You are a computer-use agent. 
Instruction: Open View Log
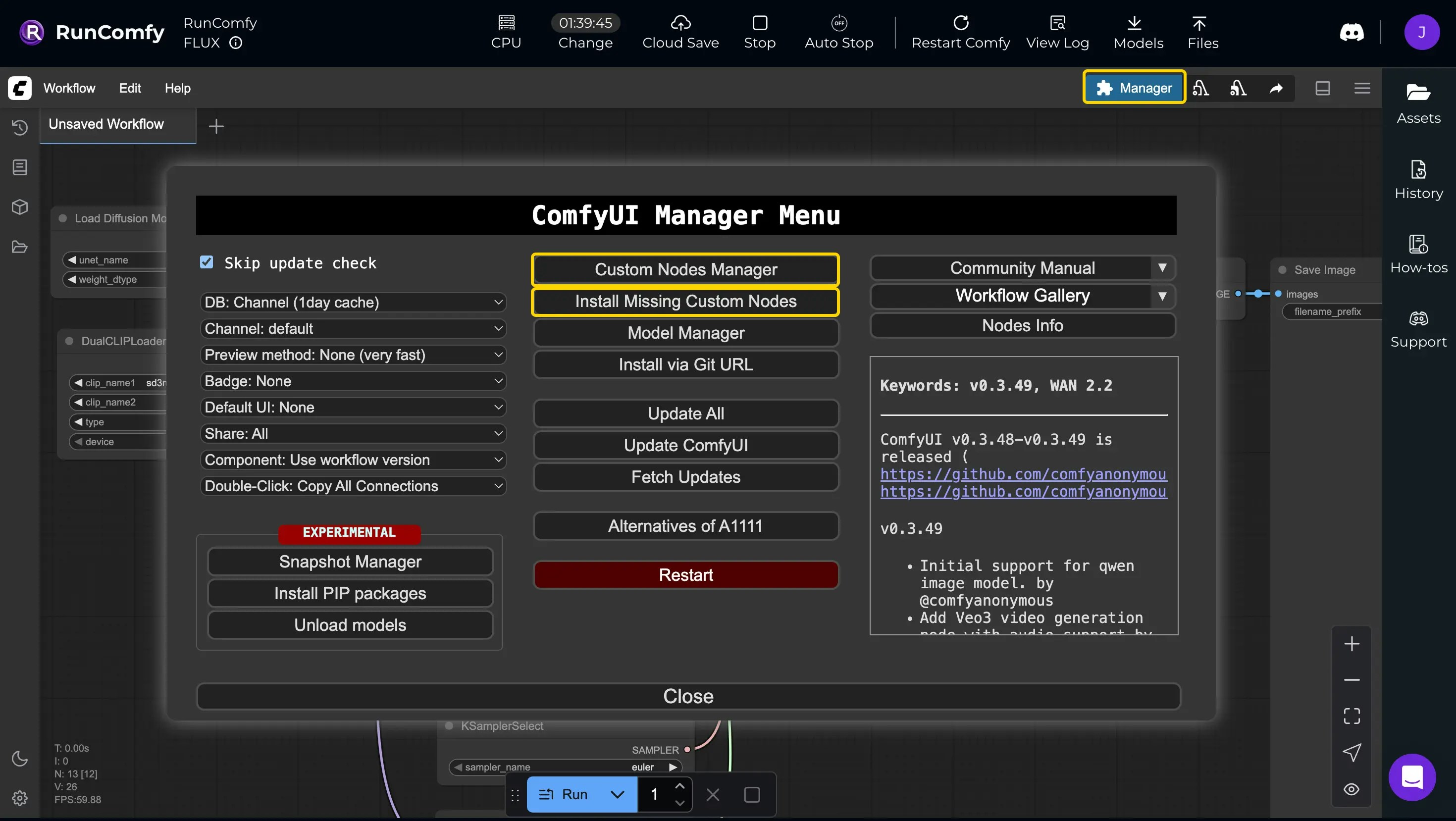click(x=1057, y=32)
